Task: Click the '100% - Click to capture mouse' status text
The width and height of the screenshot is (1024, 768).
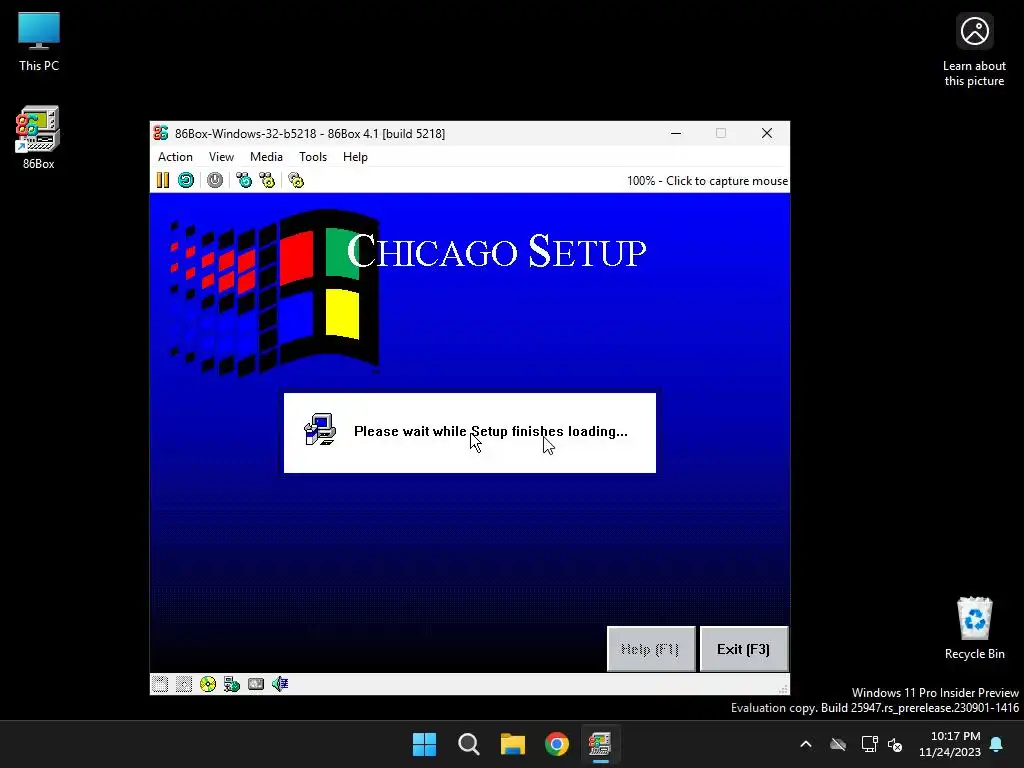Action: (x=707, y=181)
